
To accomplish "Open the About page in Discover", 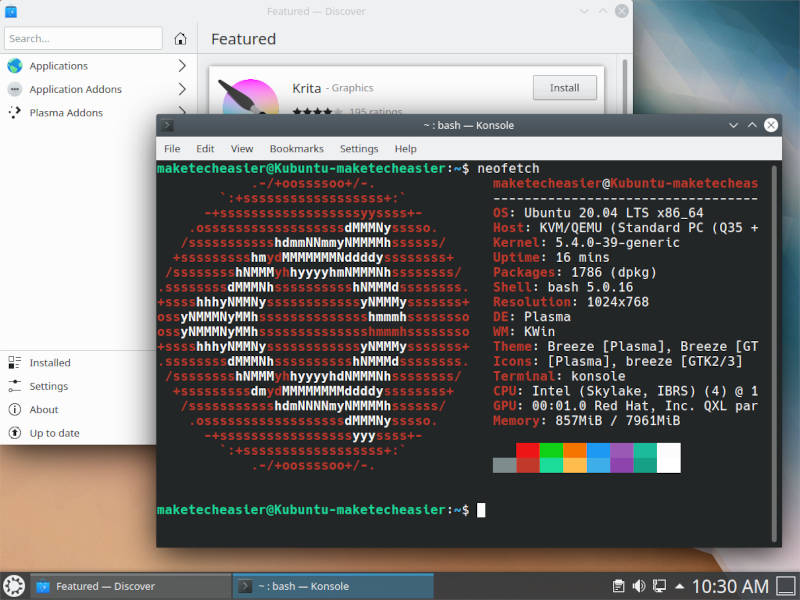I will 40,409.
